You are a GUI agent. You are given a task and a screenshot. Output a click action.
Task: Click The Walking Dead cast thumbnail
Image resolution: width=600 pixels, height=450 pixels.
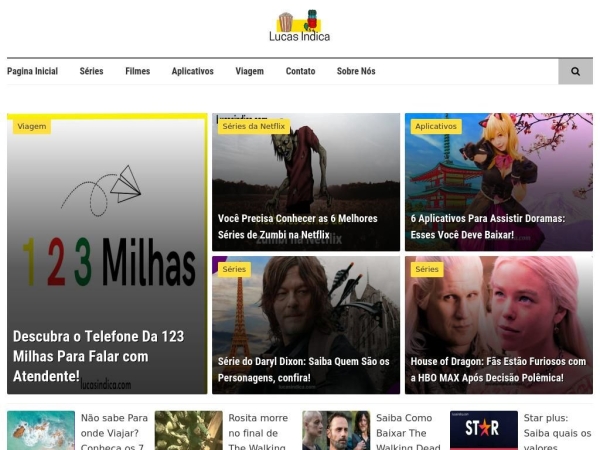(x=336, y=430)
